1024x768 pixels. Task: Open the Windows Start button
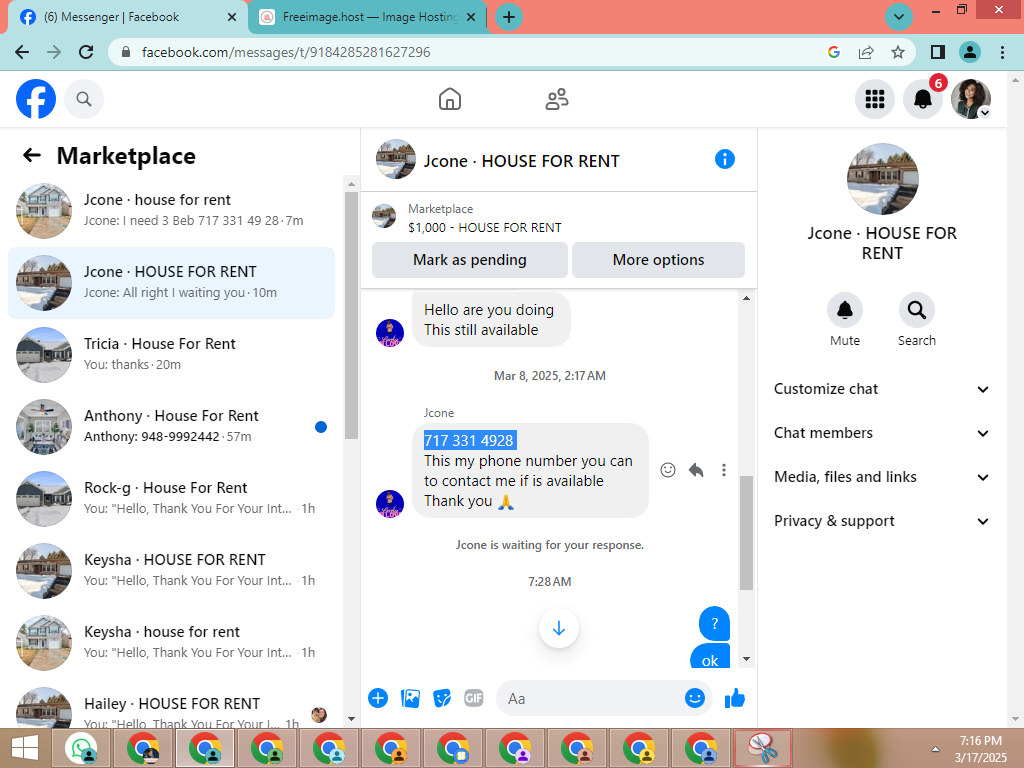pos(25,748)
